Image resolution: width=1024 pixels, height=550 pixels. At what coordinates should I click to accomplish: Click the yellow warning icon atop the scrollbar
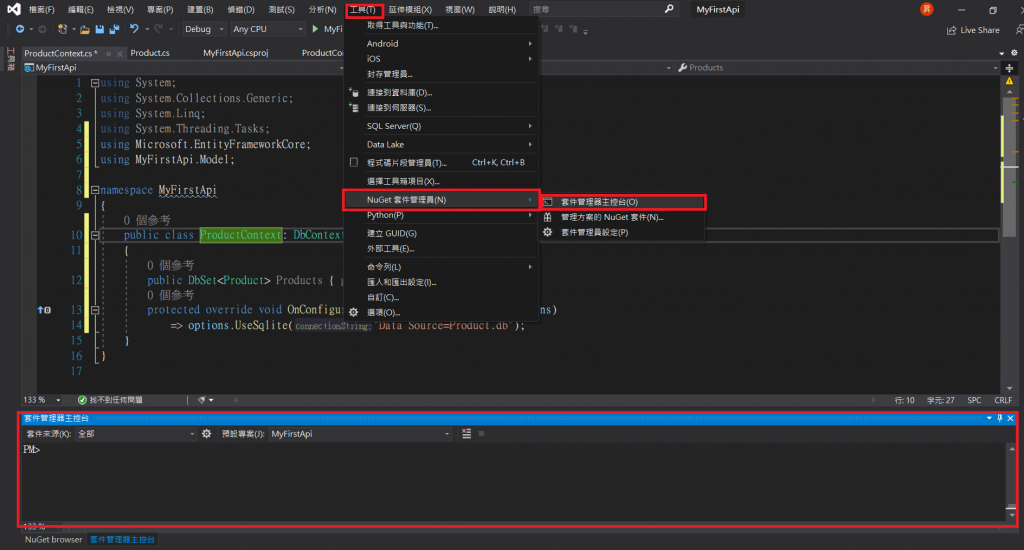click(1009, 81)
